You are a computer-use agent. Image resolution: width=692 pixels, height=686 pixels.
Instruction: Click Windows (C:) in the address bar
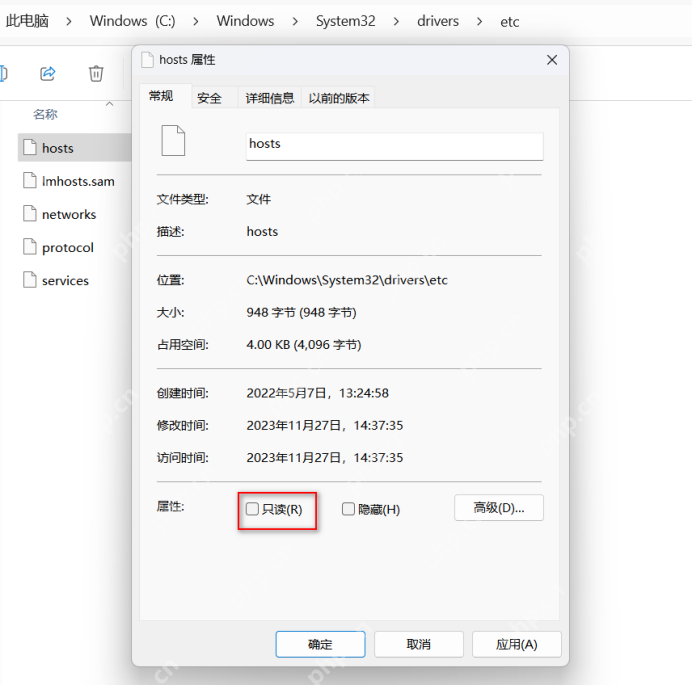coord(132,21)
